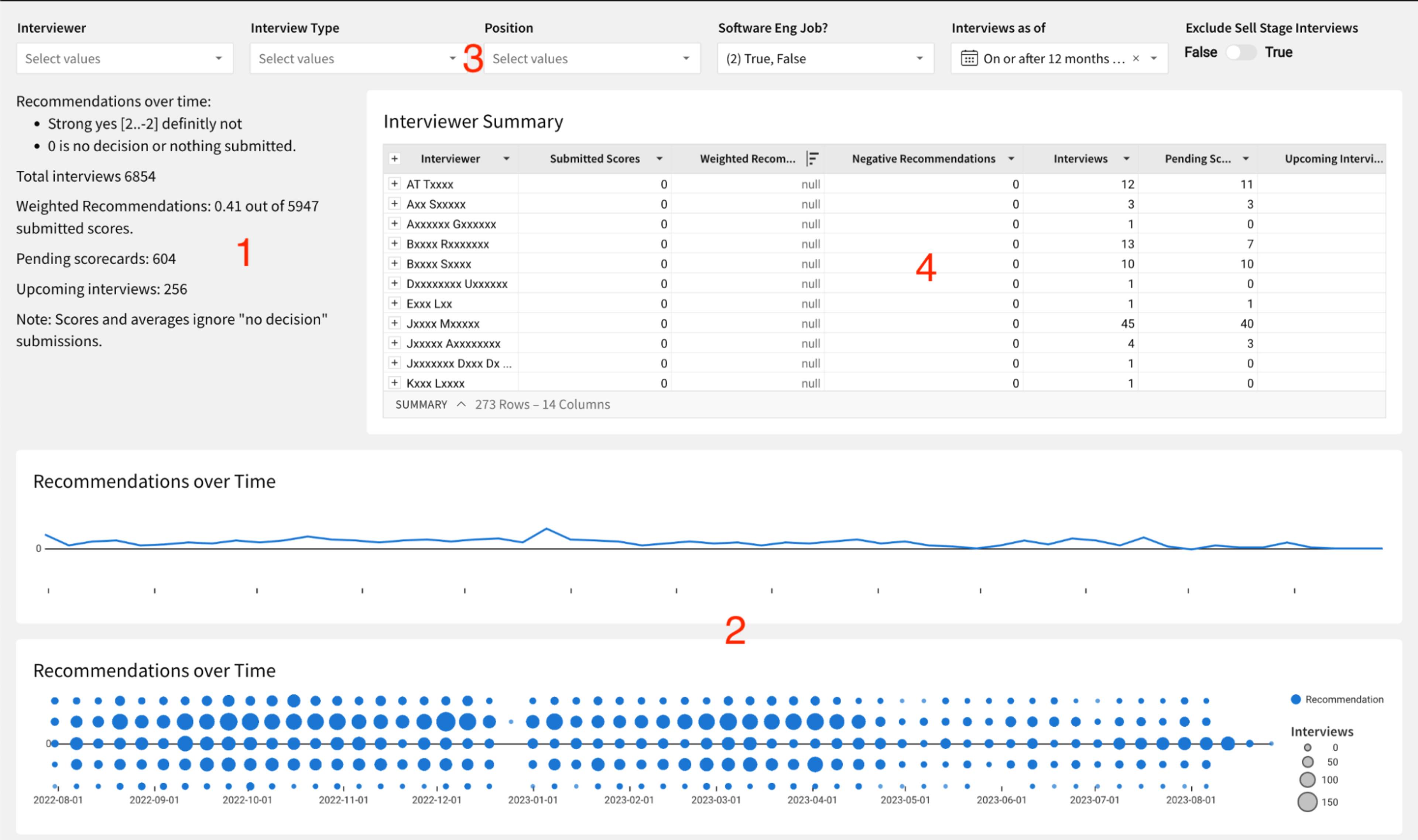Viewport: 1418px width, 840px height.
Task: Expand all rows via header plus icon
Action: coord(395,158)
